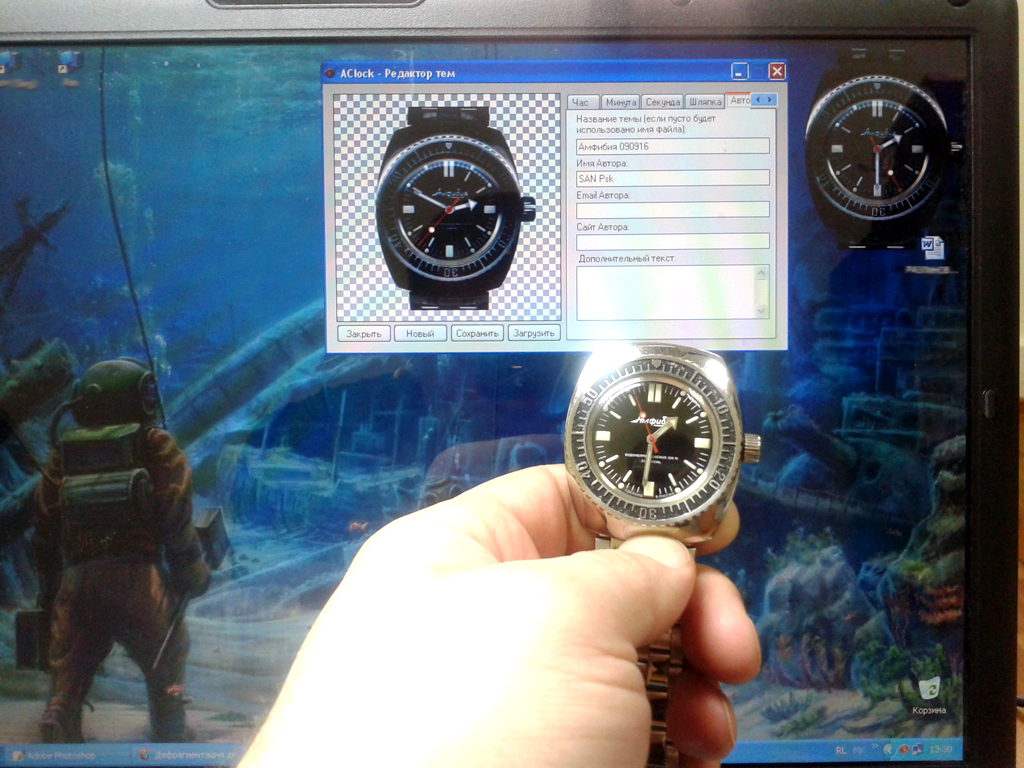Screen dimensions: 1024x768
Task: Open the network connection tray icon
Action: click(918, 750)
